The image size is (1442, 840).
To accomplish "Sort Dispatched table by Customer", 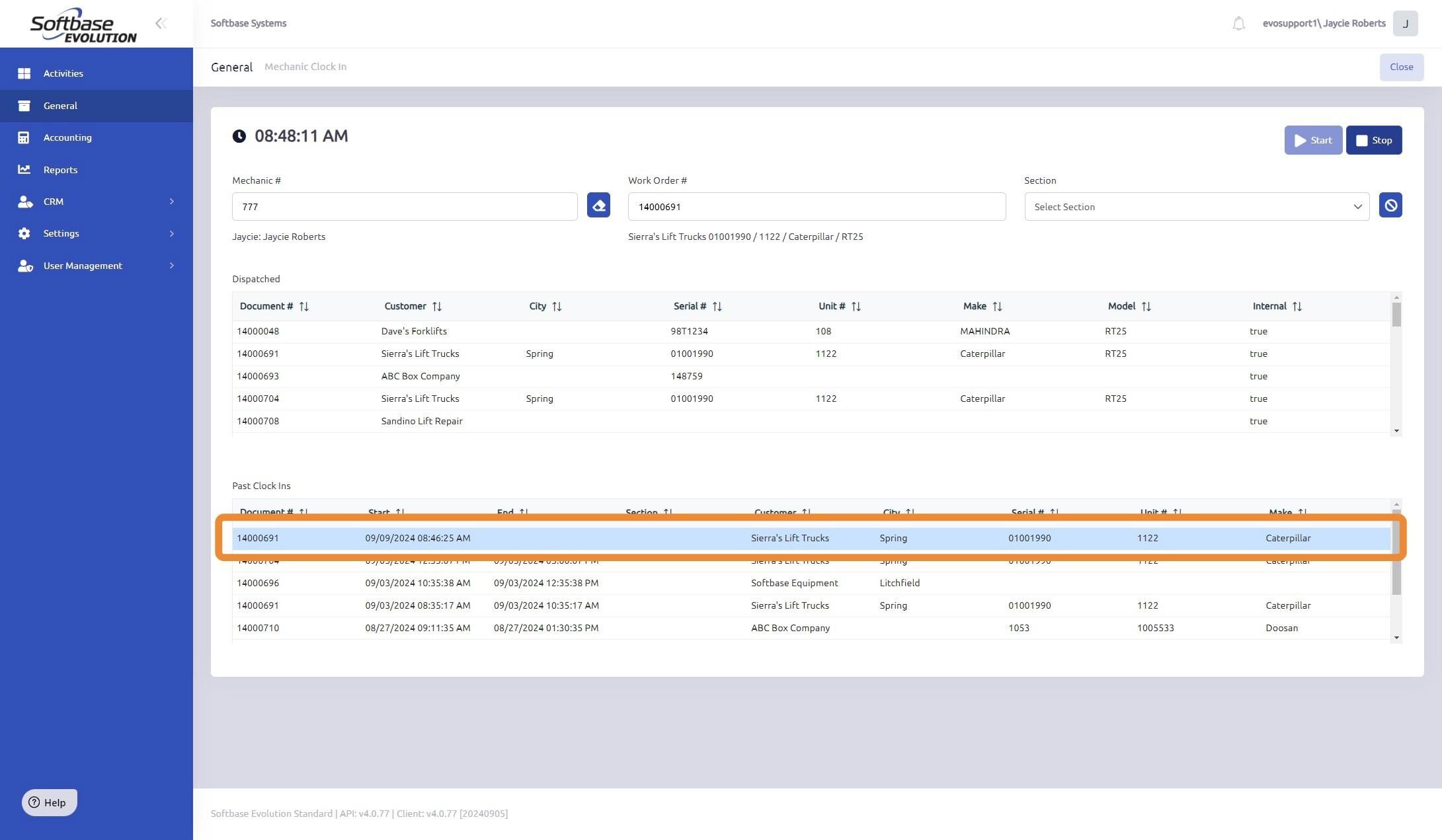I will (x=436, y=307).
